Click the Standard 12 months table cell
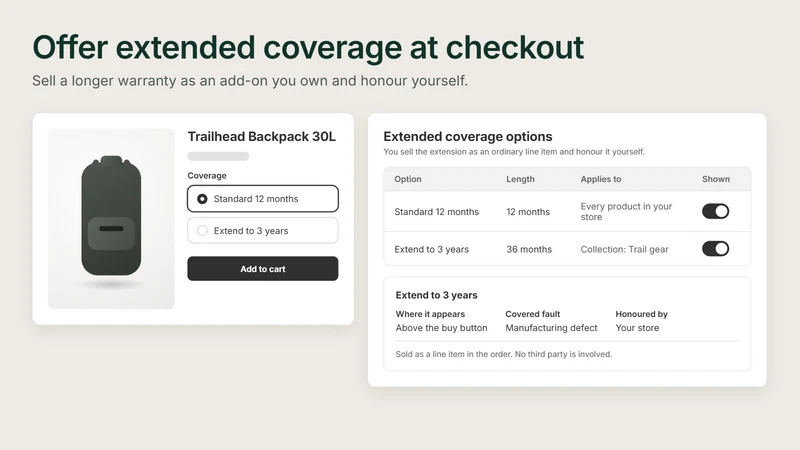Image resolution: width=800 pixels, height=450 pixels. click(x=437, y=212)
